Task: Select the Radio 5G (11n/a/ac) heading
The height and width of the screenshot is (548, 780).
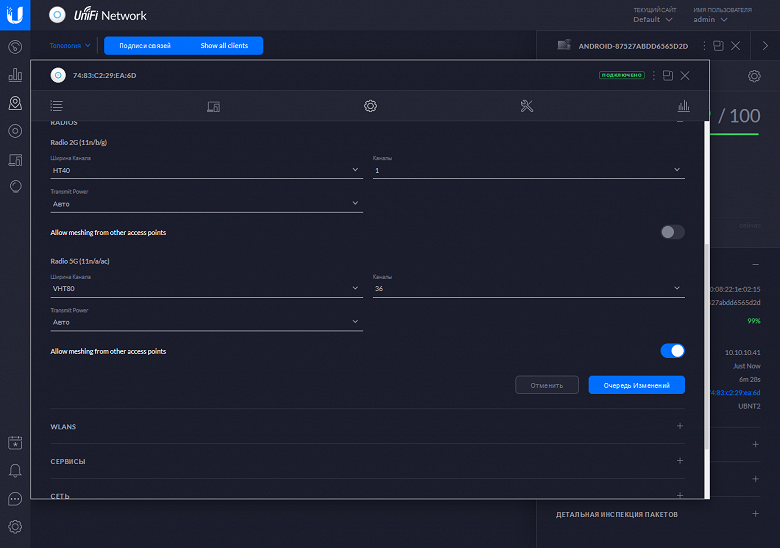Action: tap(80, 261)
